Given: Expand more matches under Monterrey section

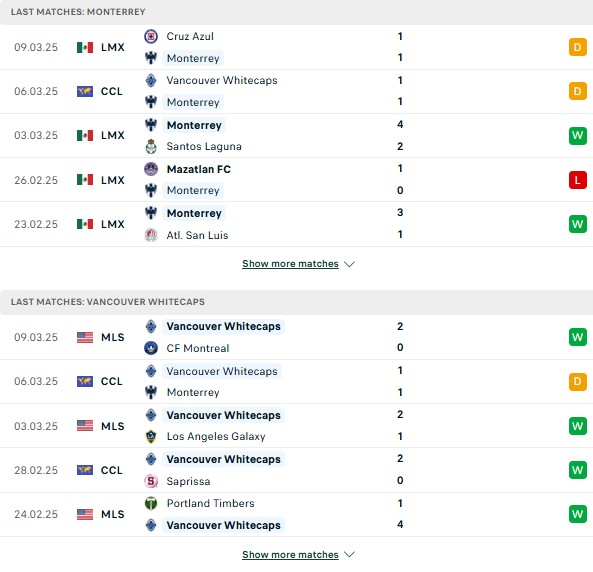Looking at the screenshot, I should 290,264.
